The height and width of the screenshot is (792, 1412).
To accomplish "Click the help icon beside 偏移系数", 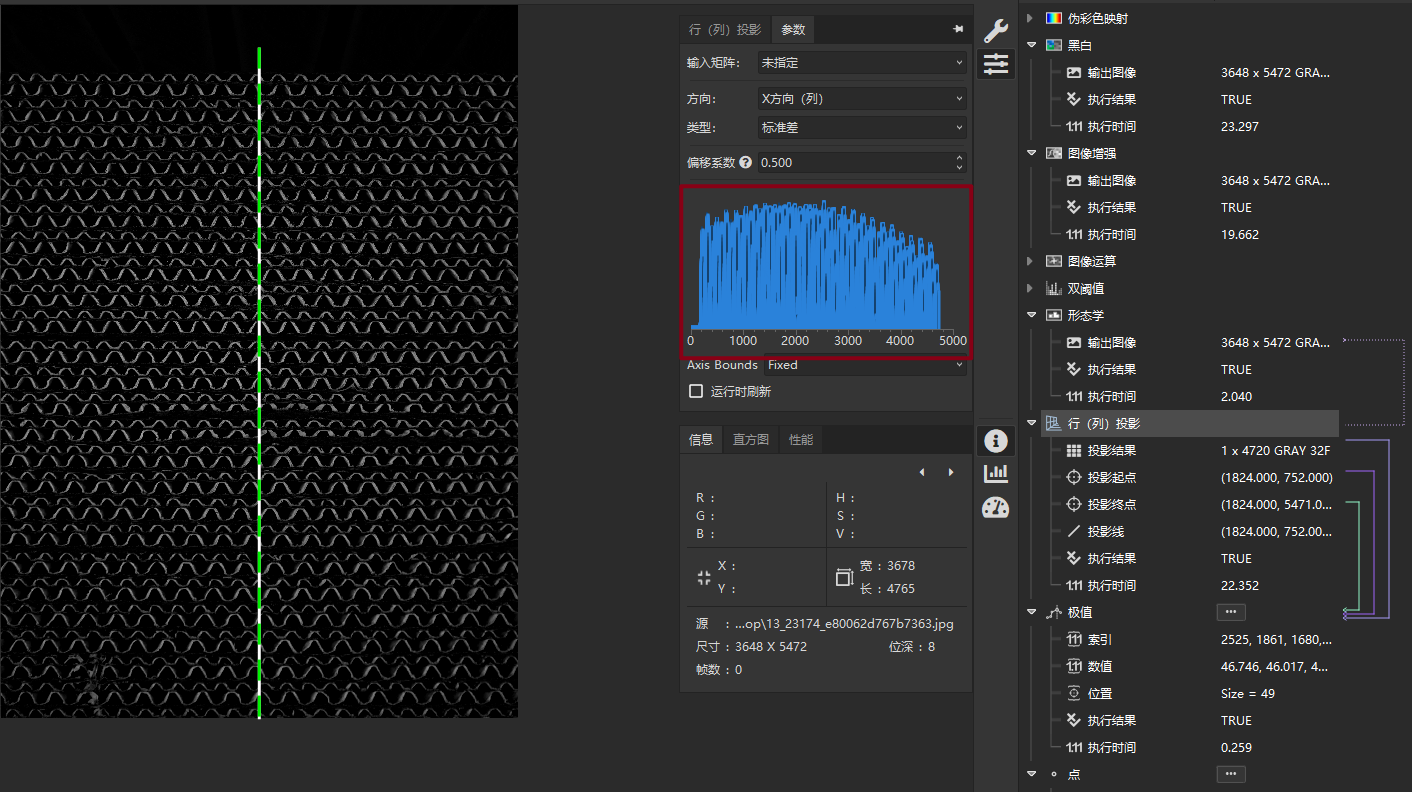I will [745, 162].
